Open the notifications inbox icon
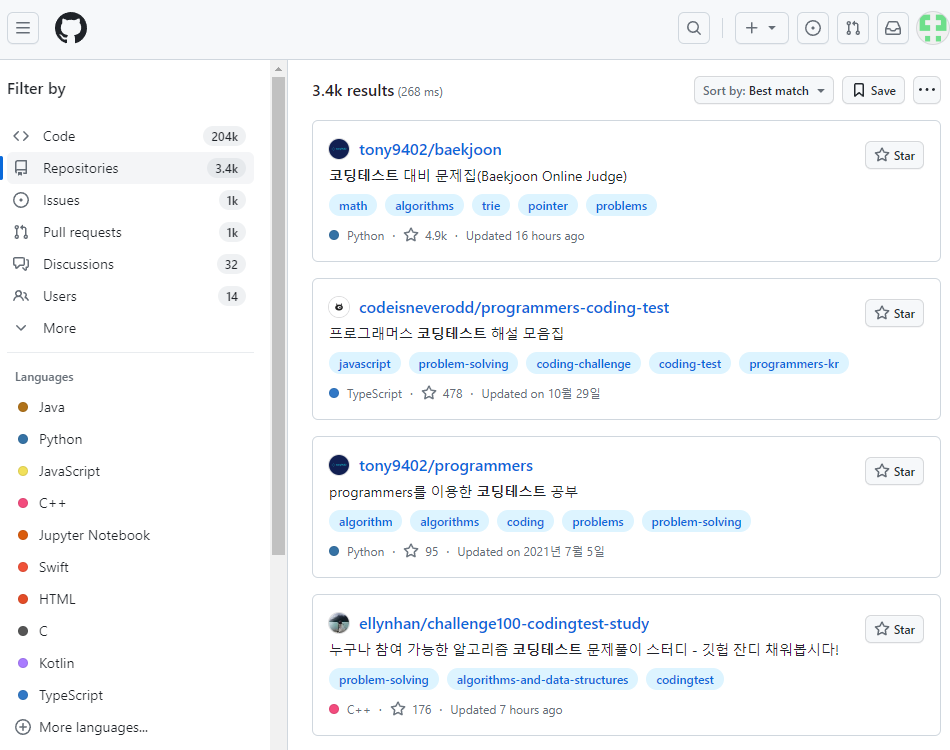The height and width of the screenshot is (750, 950). pyautogui.click(x=893, y=28)
